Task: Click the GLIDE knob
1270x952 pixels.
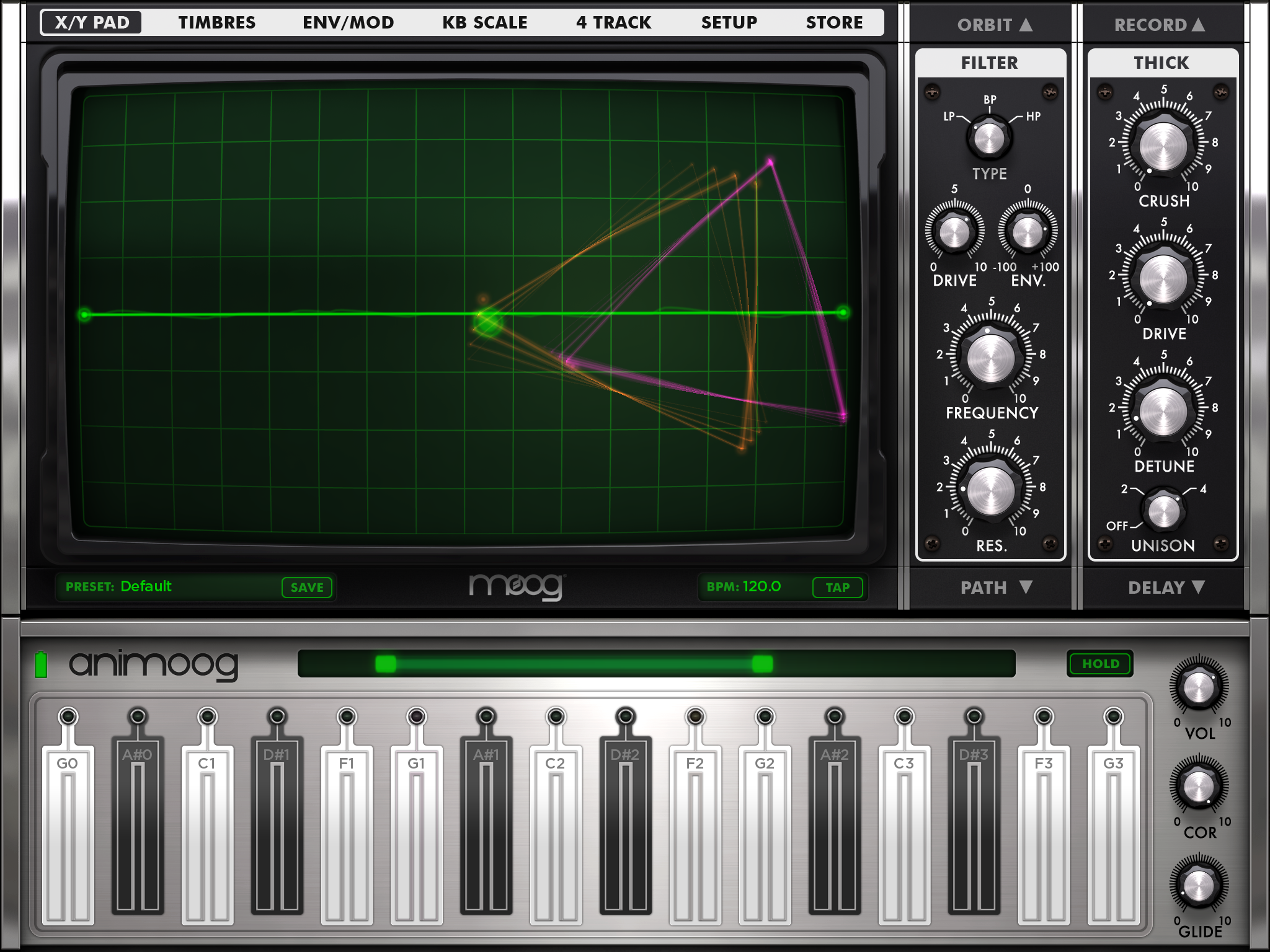Action: 1199,886
